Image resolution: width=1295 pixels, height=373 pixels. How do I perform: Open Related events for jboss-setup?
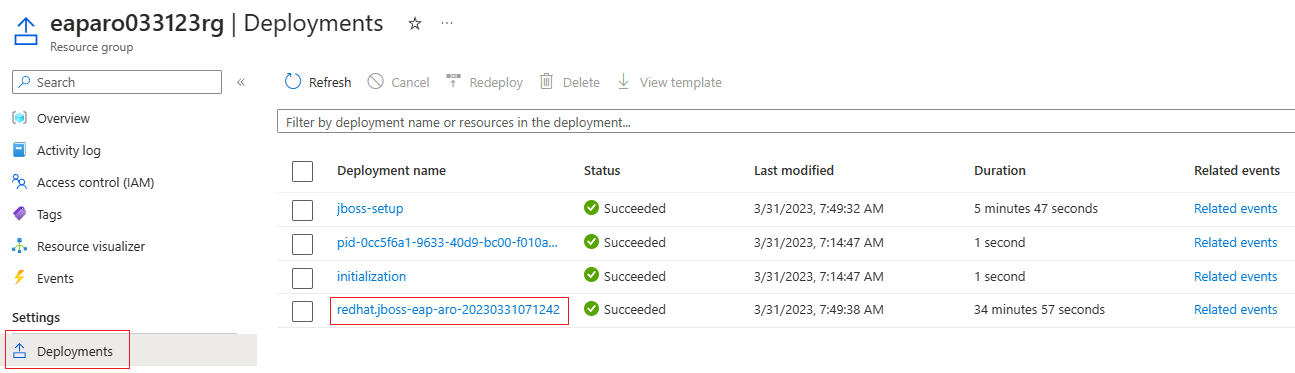tap(1236, 209)
